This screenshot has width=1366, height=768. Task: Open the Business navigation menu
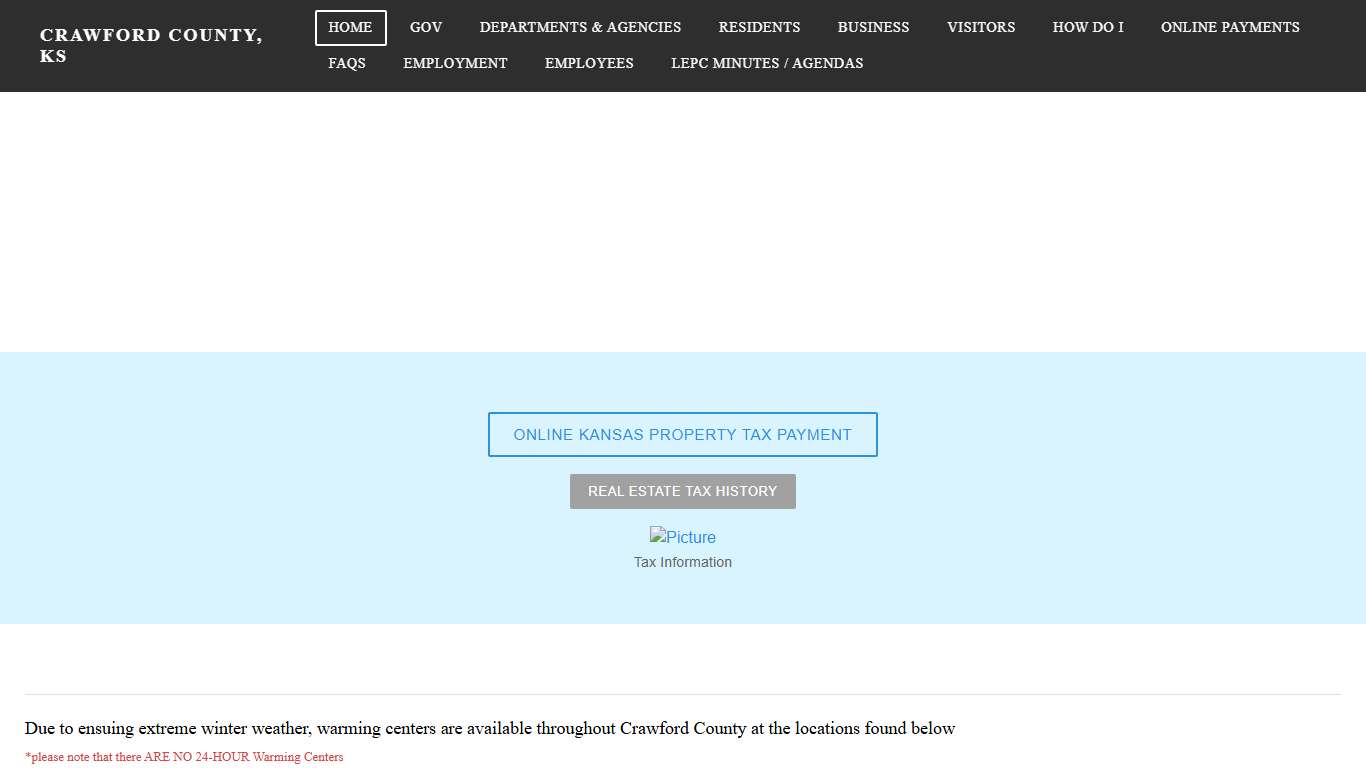point(873,27)
